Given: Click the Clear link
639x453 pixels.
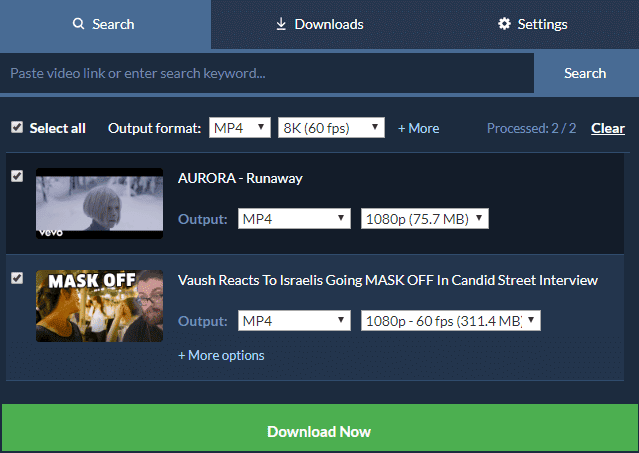Looking at the screenshot, I should point(608,128).
